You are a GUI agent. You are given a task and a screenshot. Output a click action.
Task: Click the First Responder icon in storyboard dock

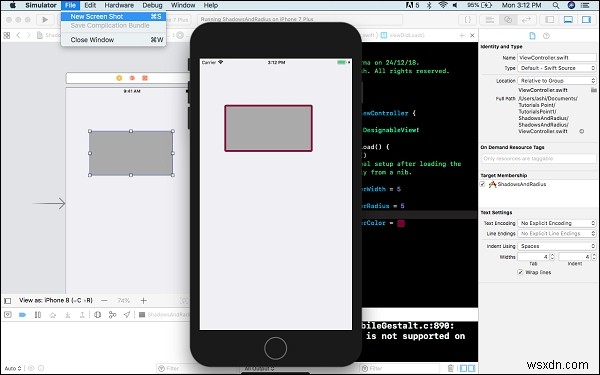point(132,78)
